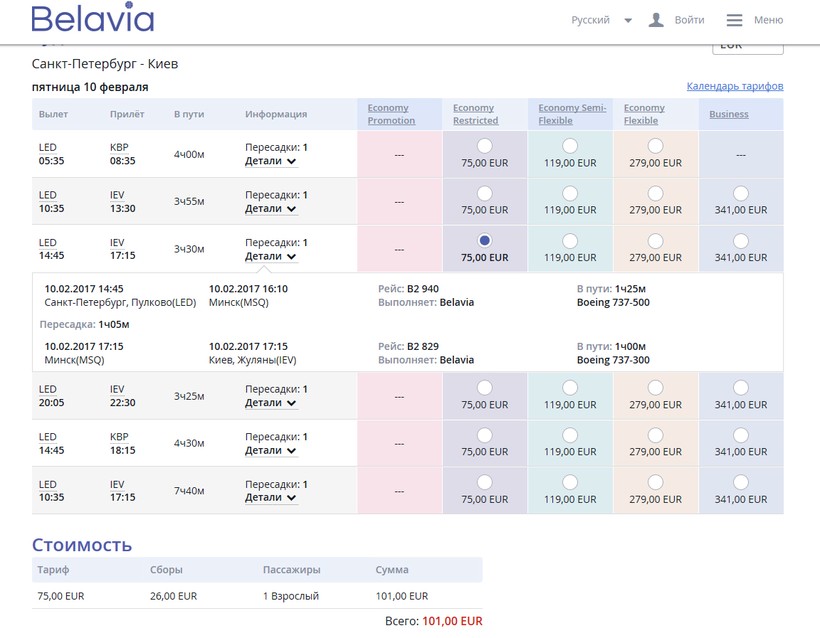820x638 pixels.
Task: Collapse Детали for the 14:45–17:15 flight
Action: (x=271, y=256)
